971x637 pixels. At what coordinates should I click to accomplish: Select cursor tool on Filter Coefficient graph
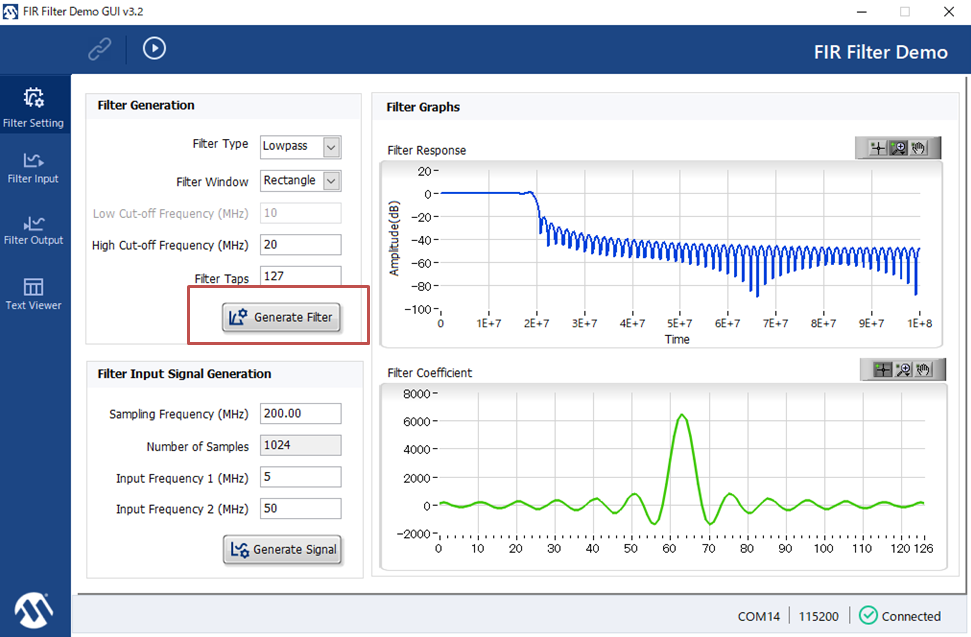882,370
